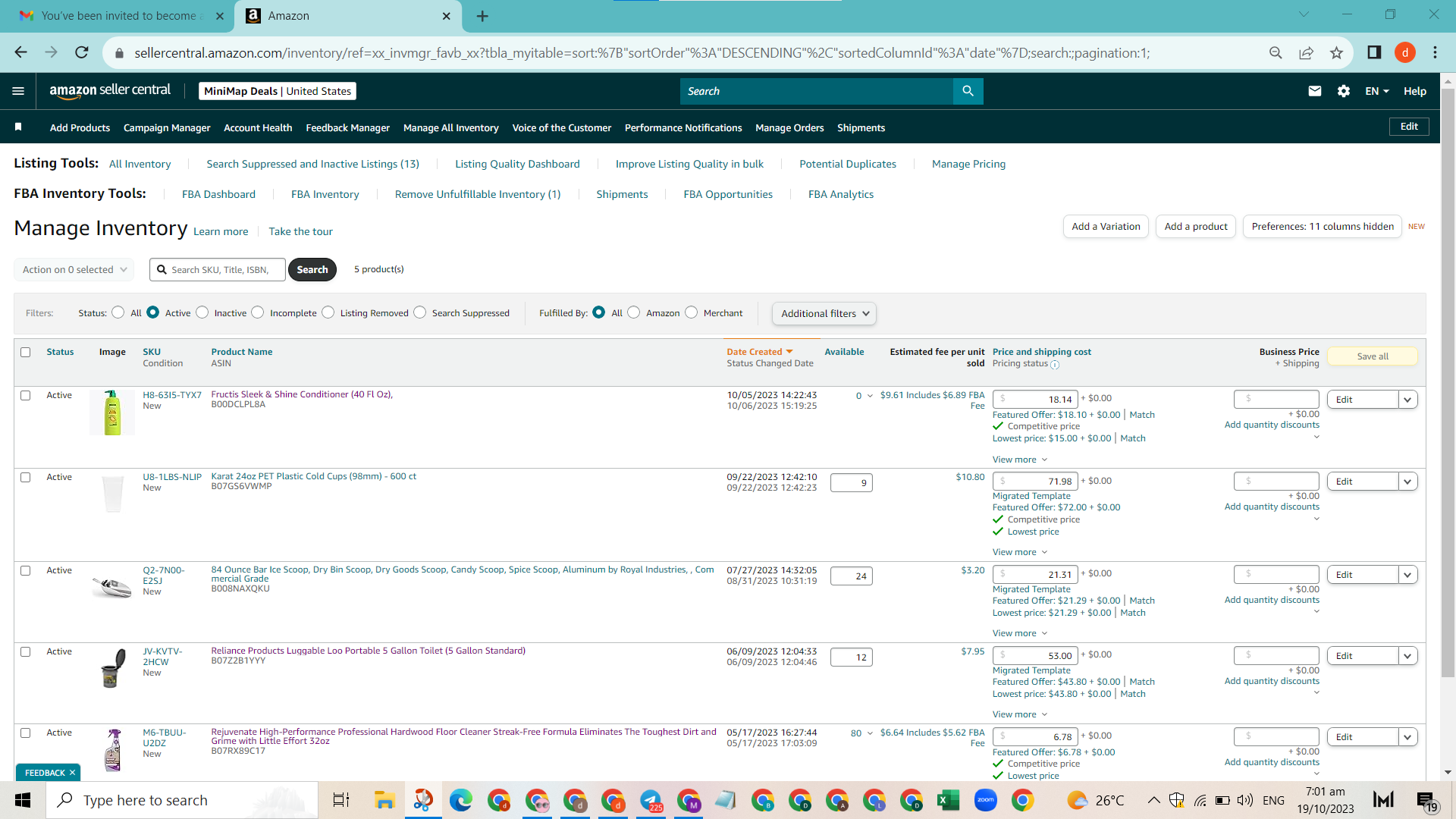Open Manage Orders in nav bar
Image resolution: width=1456 pixels, height=819 pixels.
click(x=789, y=127)
